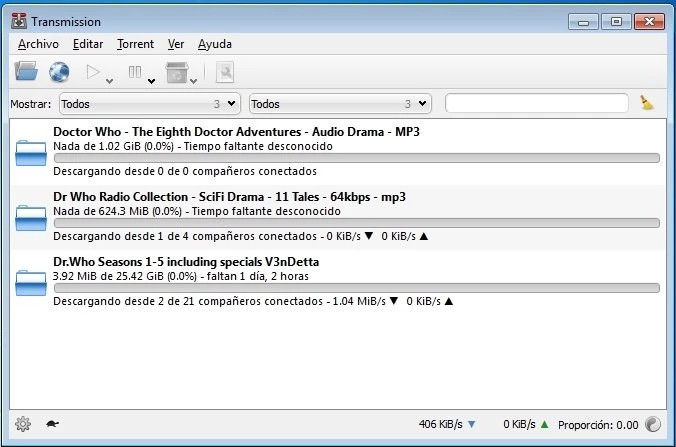Open the Archivo menu
676x447 pixels.
tap(38, 44)
